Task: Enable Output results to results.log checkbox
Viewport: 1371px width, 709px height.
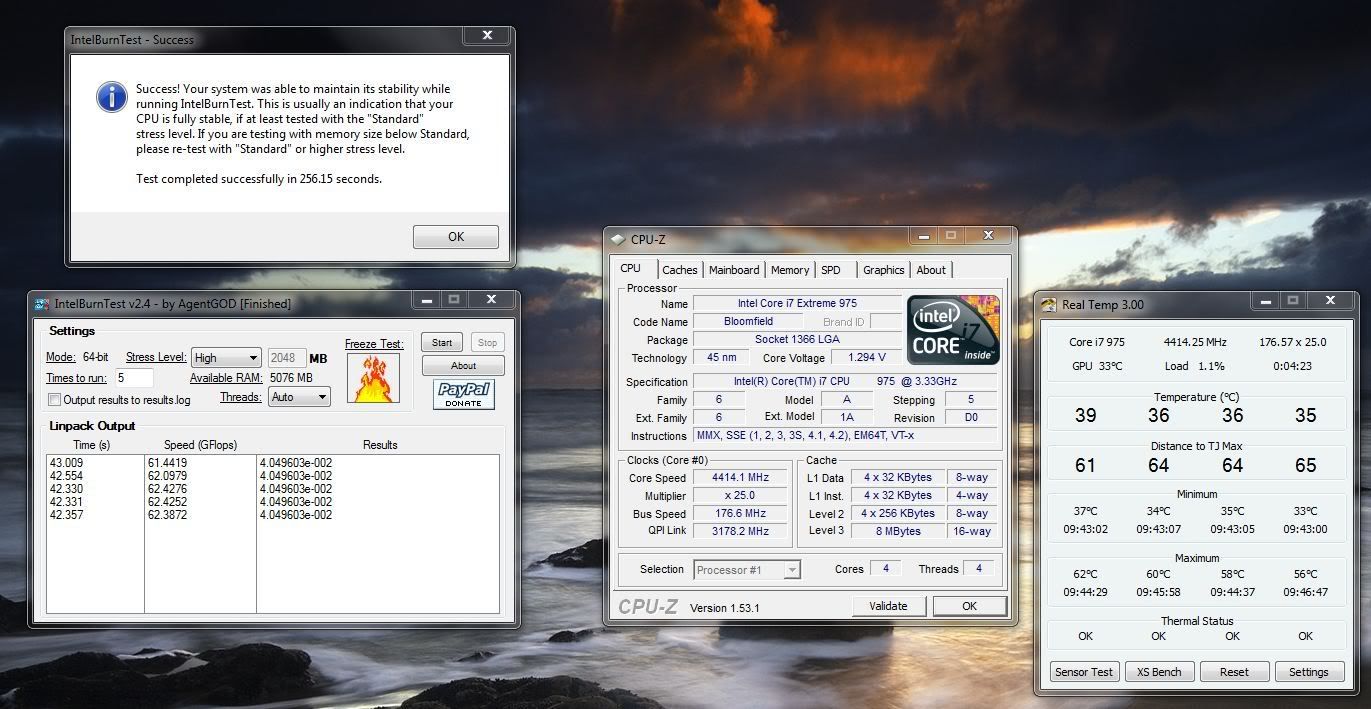Action: coord(55,400)
